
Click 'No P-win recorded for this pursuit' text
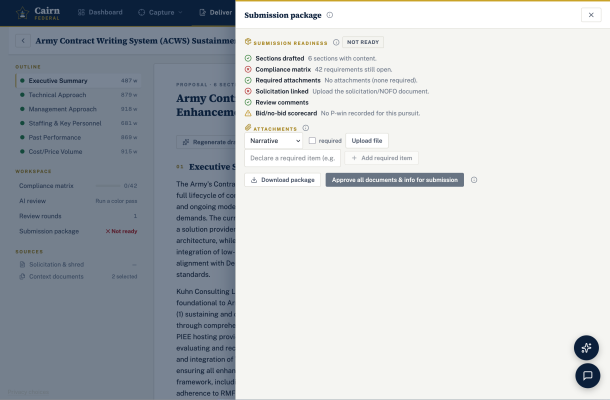click(x=370, y=113)
